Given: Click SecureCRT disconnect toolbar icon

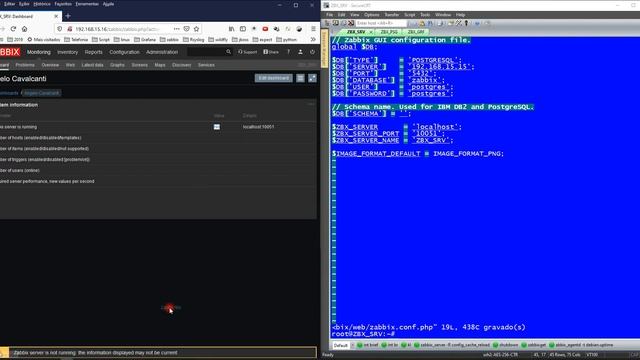Looking at the screenshot, I should (351, 23).
